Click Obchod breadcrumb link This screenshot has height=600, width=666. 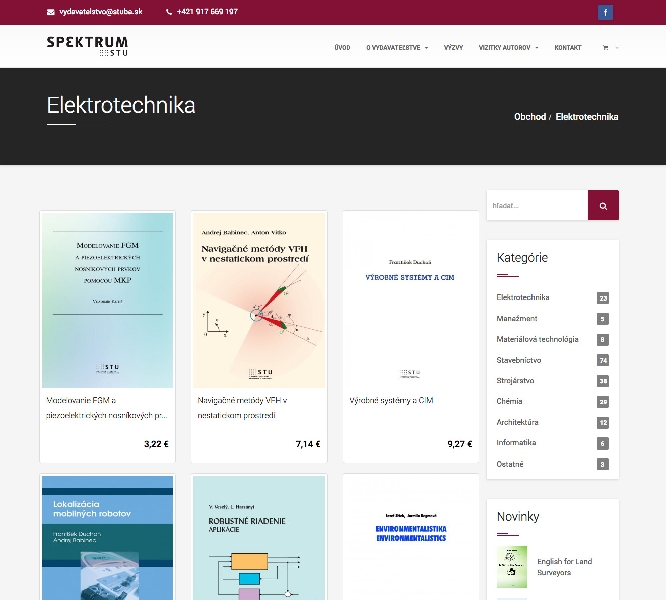pos(530,117)
